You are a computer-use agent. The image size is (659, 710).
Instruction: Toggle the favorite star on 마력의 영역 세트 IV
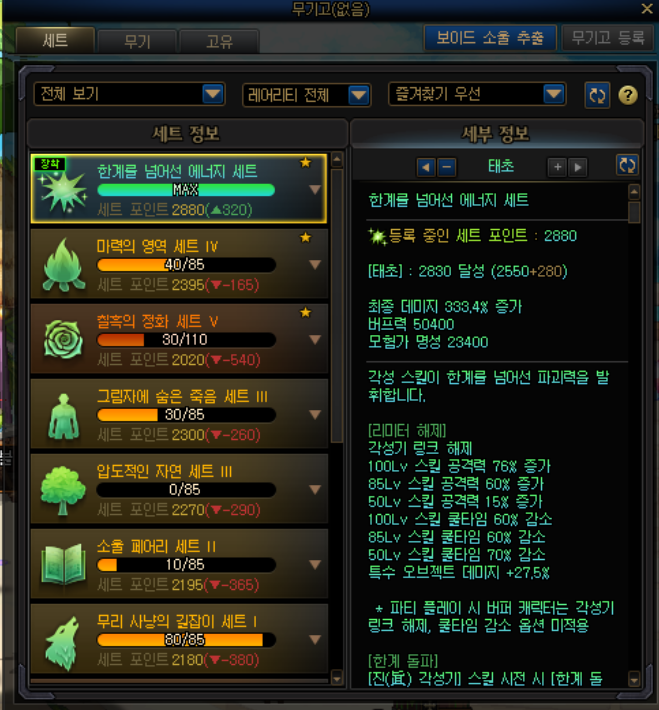click(306, 237)
